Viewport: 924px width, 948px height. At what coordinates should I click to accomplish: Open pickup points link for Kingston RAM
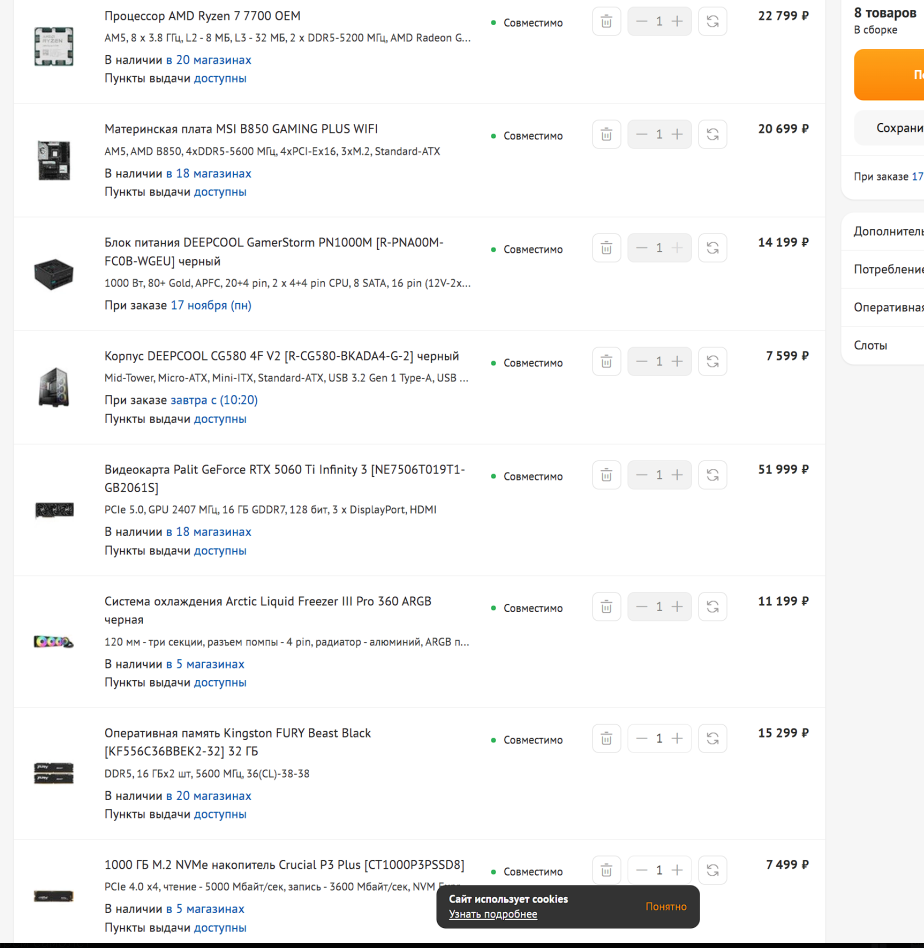(x=220, y=814)
